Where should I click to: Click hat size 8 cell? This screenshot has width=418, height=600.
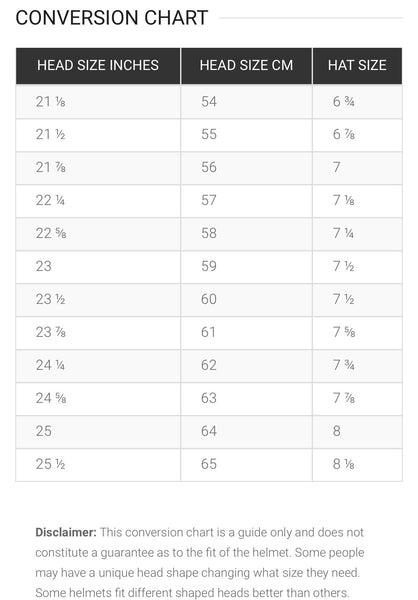[357, 431]
